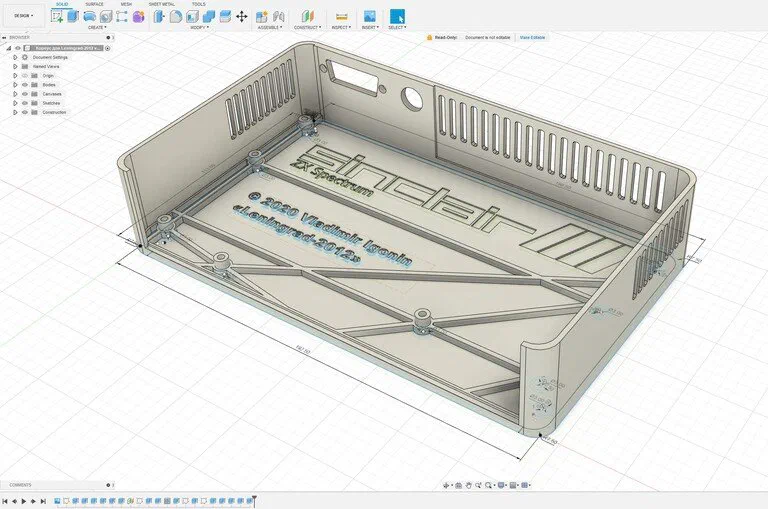
Task: Expand the Sketches tree node
Action: coord(15,103)
